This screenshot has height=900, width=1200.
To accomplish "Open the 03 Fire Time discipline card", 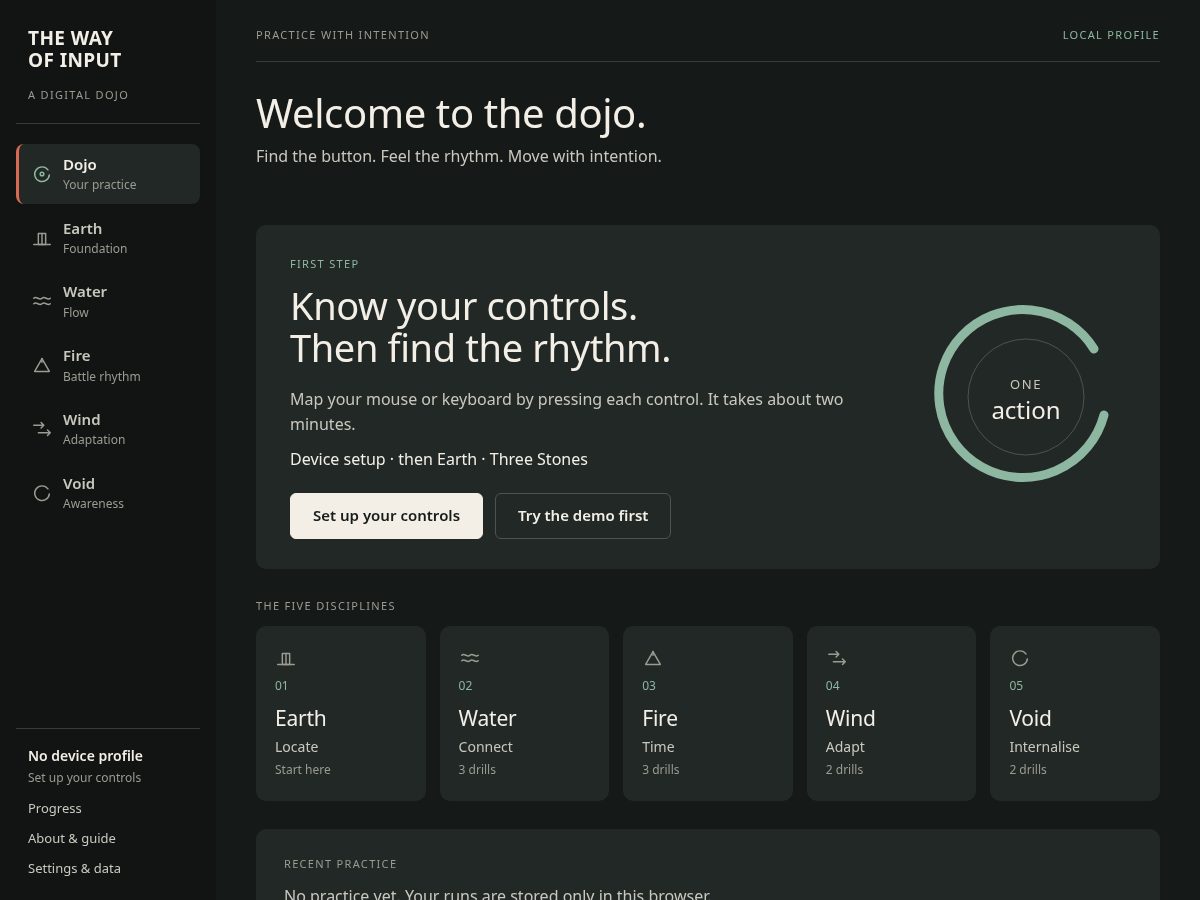I will tap(708, 714).
